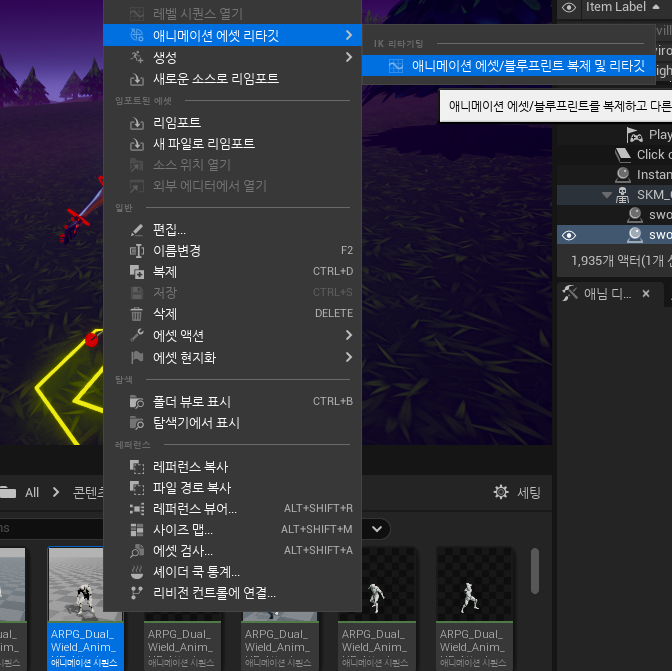This screenshot has height=671, width=672.
Task: Click the All breadcrumb
Action: coord(32,492)
